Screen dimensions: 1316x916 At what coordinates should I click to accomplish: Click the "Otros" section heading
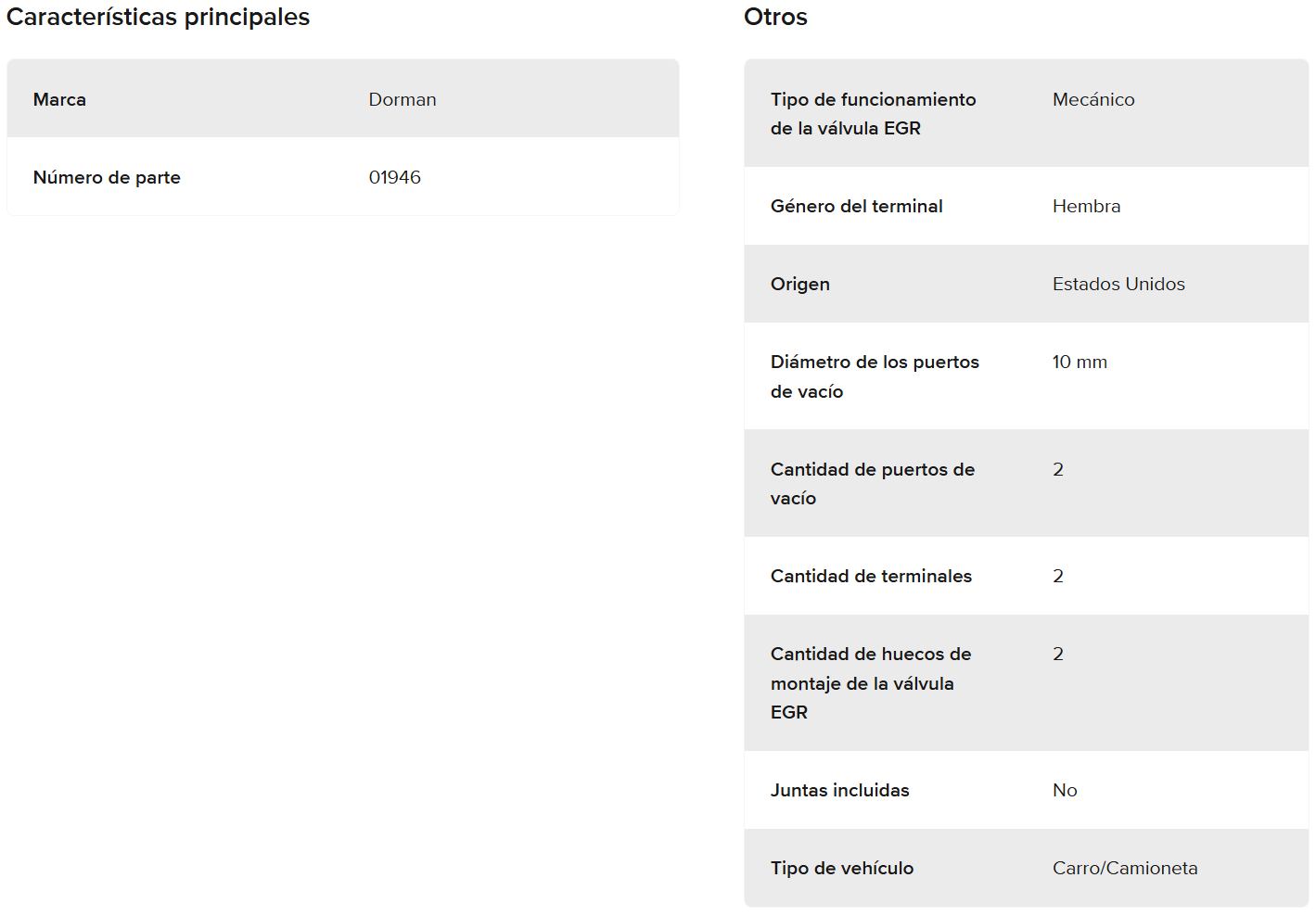coord(775,18)
